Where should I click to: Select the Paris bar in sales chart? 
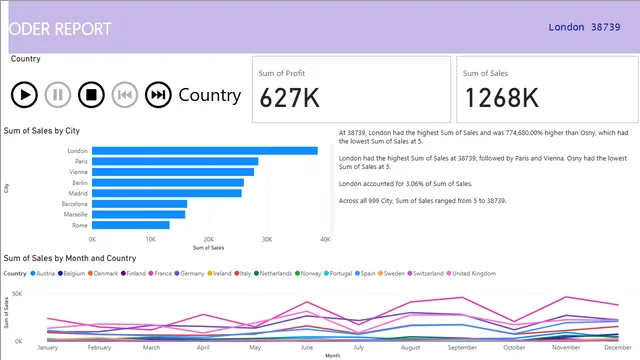pos(175,161)
